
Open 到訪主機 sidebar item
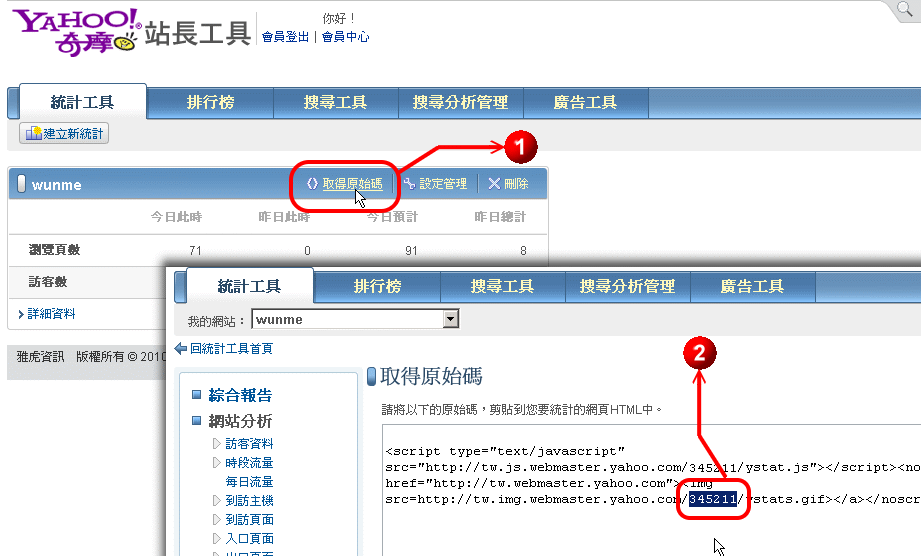click(249, 501)
